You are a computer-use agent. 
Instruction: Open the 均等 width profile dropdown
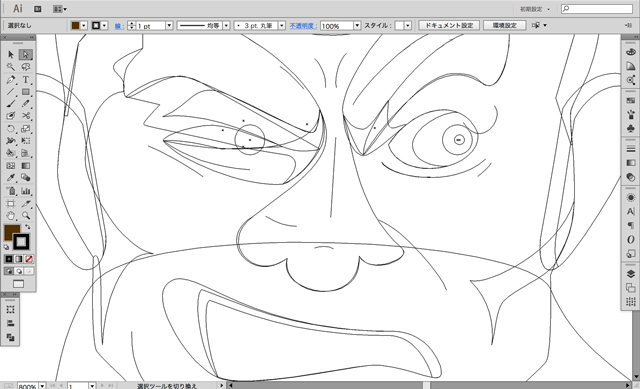tap(226, 25)
